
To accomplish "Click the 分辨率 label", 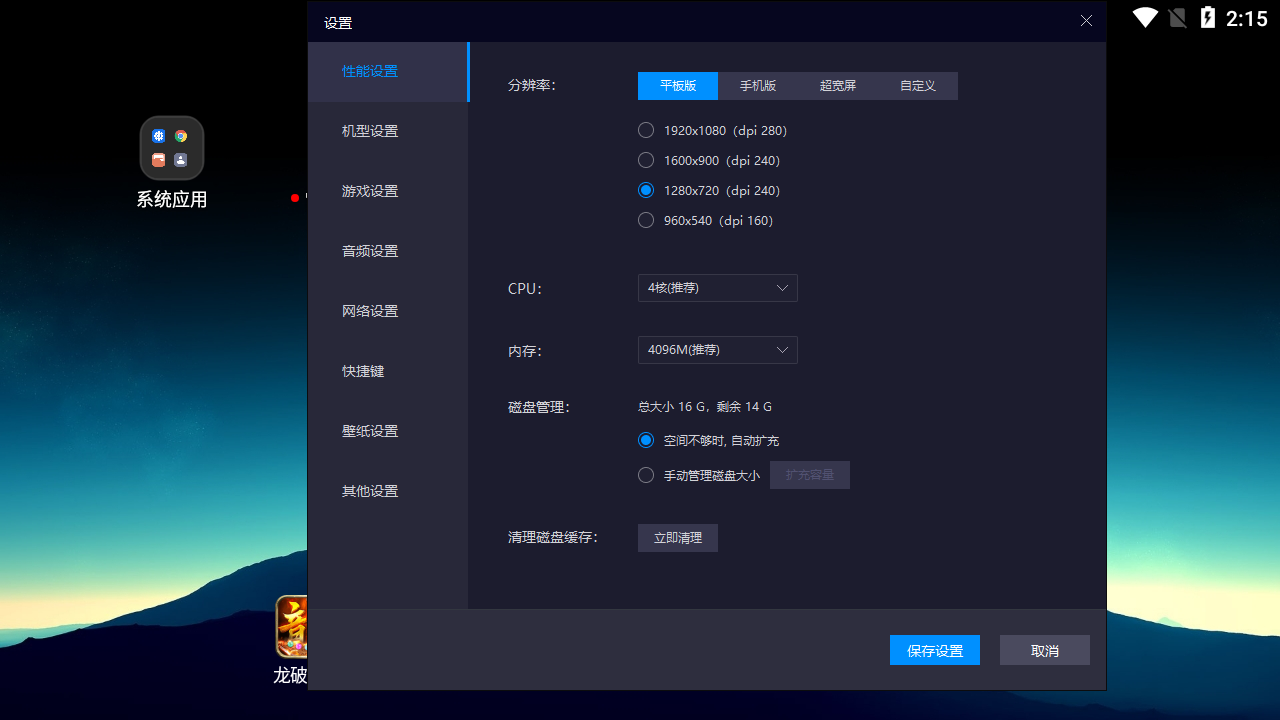I will tap(532, 86).
